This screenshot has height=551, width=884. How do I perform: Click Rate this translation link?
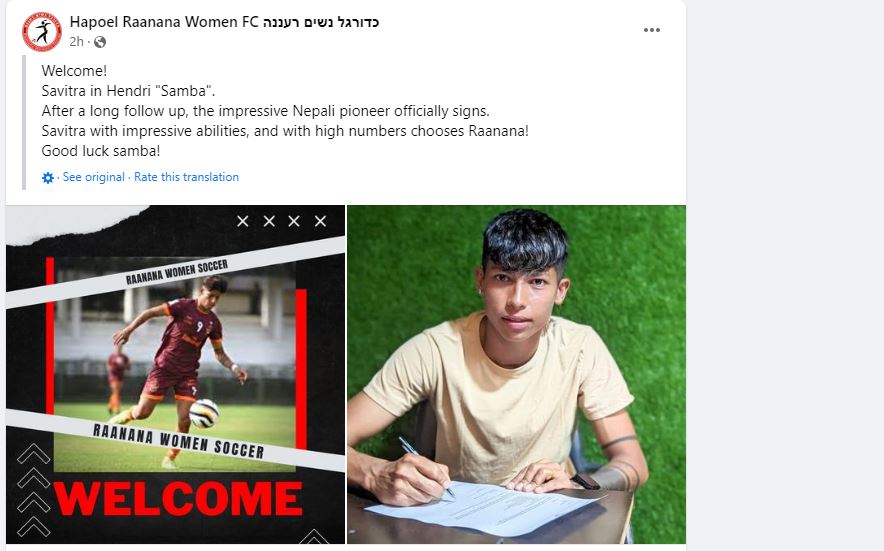[x=186, y=177]
